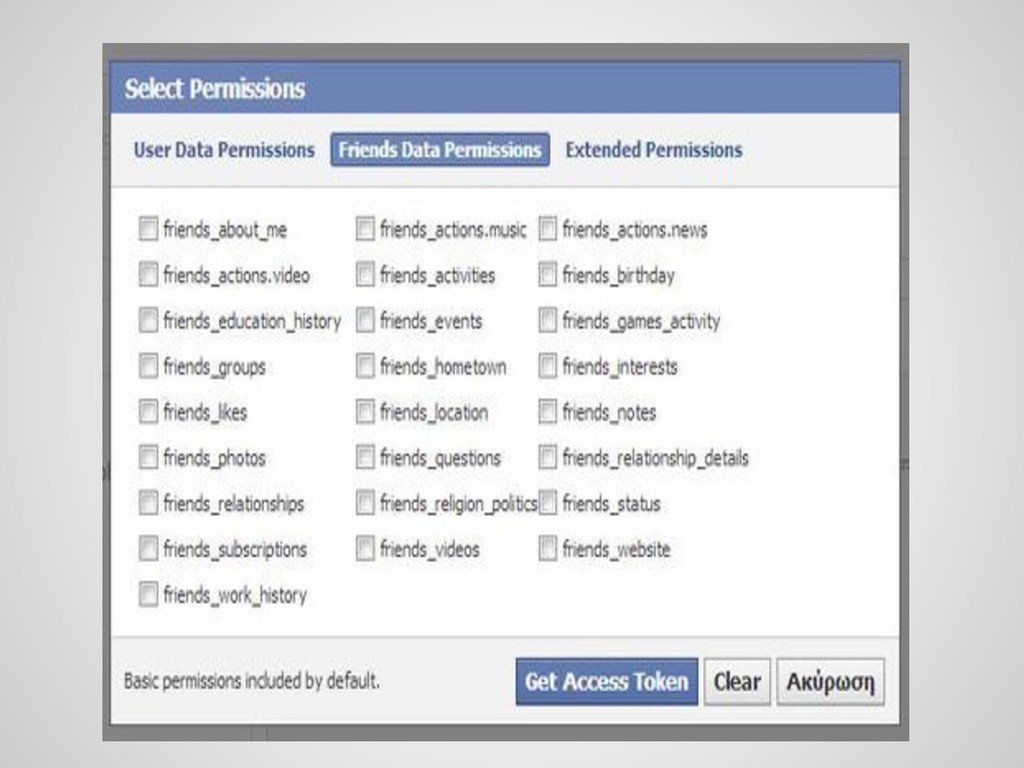1024x768 pixels.
Task: Check friends_photos permission box
Action: [x=148, y=458]
